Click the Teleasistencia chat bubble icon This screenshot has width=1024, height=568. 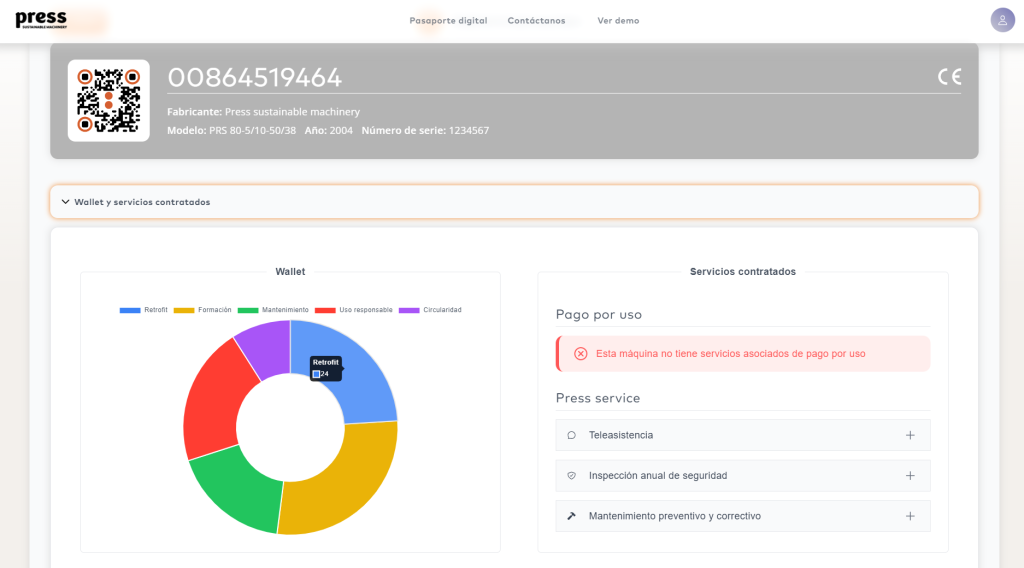571,435
